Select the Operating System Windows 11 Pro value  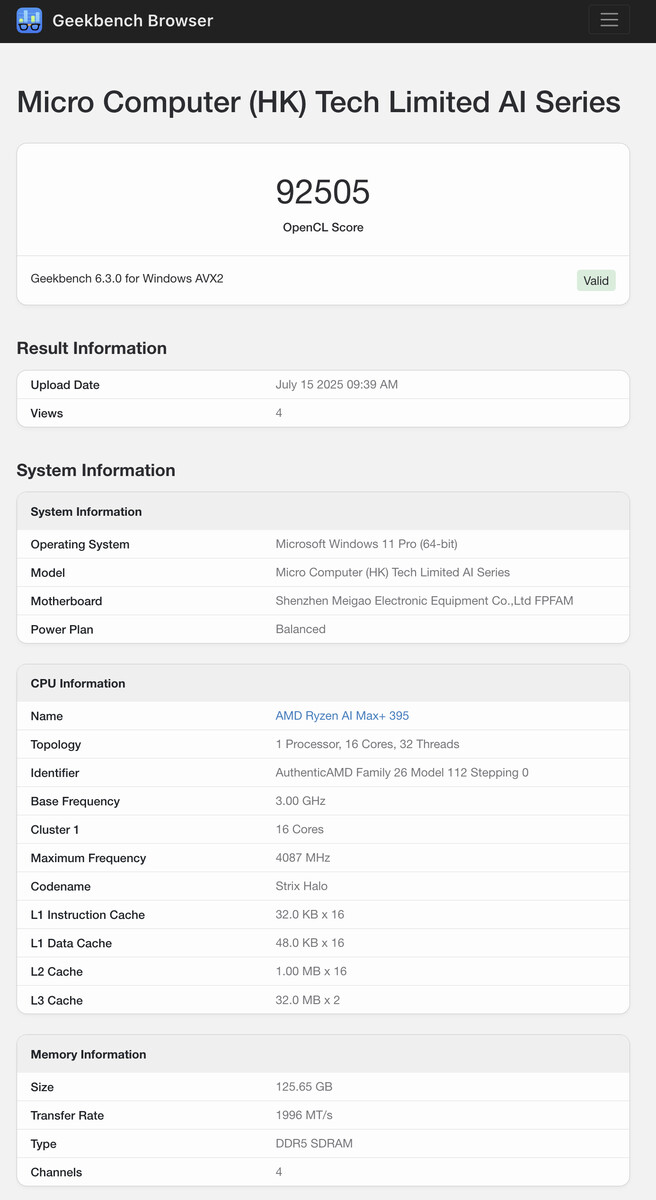click(x=366, y=544)
